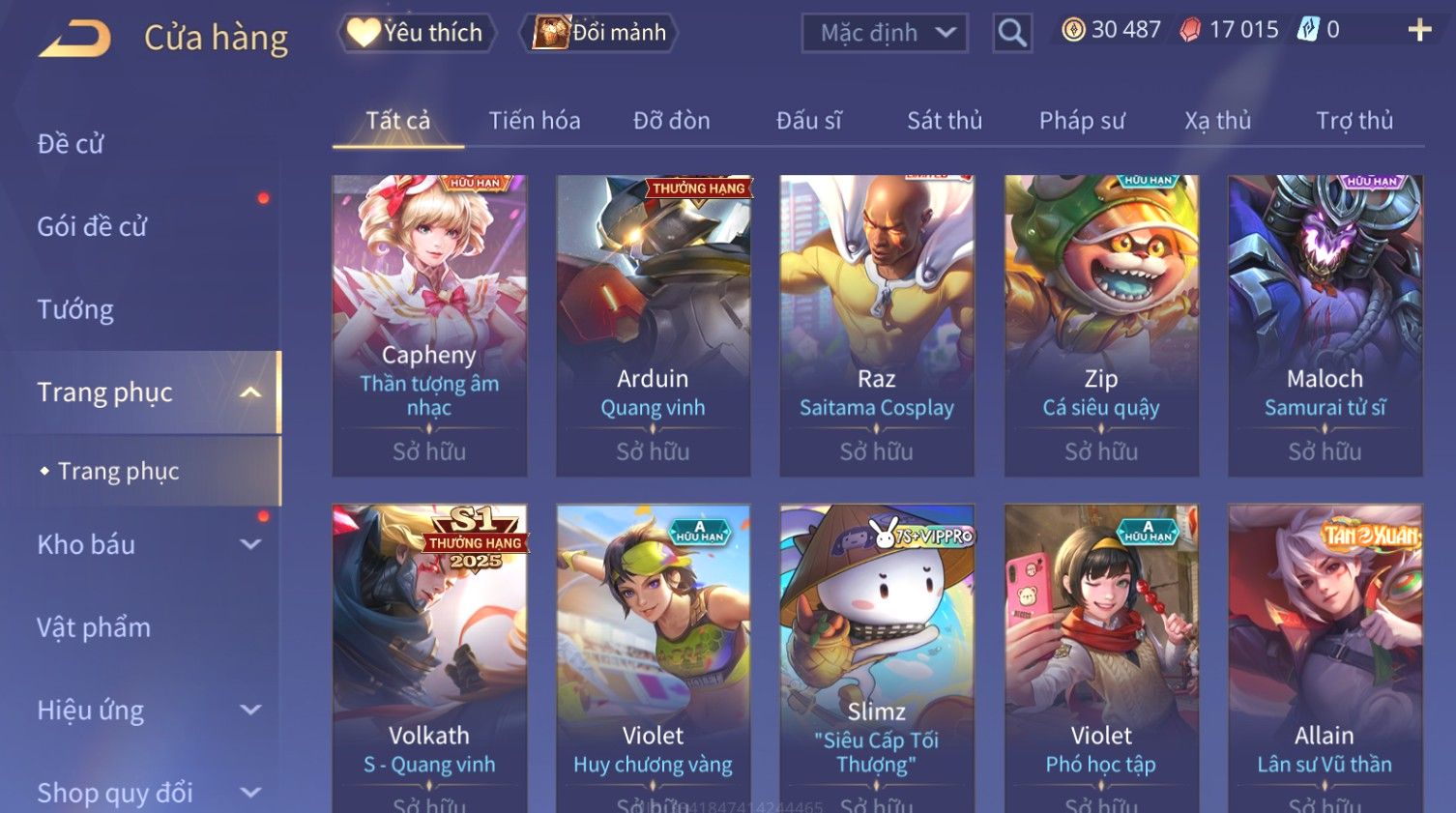The image size is (1456, 813).
Task: Tap the blue voucher currency icon
Action: coord(1307,30)
